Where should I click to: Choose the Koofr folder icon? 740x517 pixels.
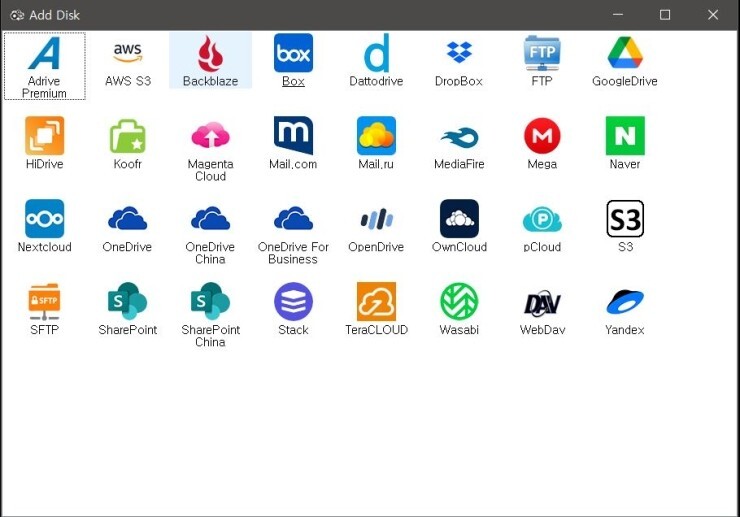tap(127, 136)
